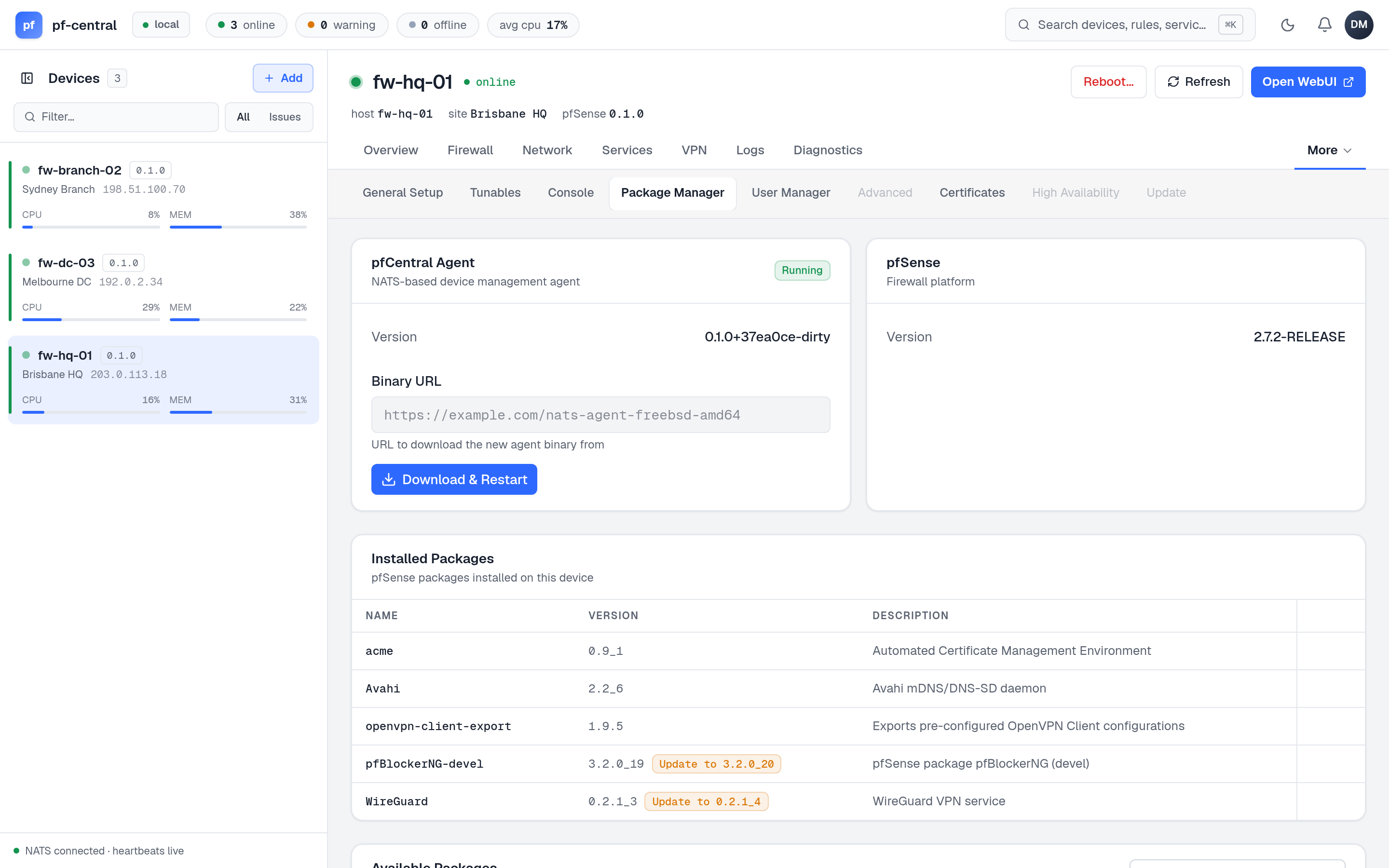Toggle dark mode with moon icon
The height and width of the screenshot is (868, 1389).
point(1287,25)
